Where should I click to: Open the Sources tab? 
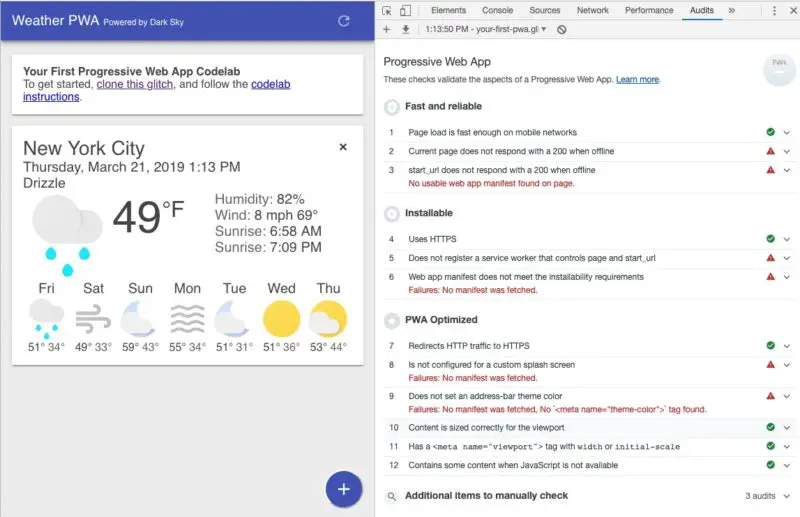[x=544, y=10]
